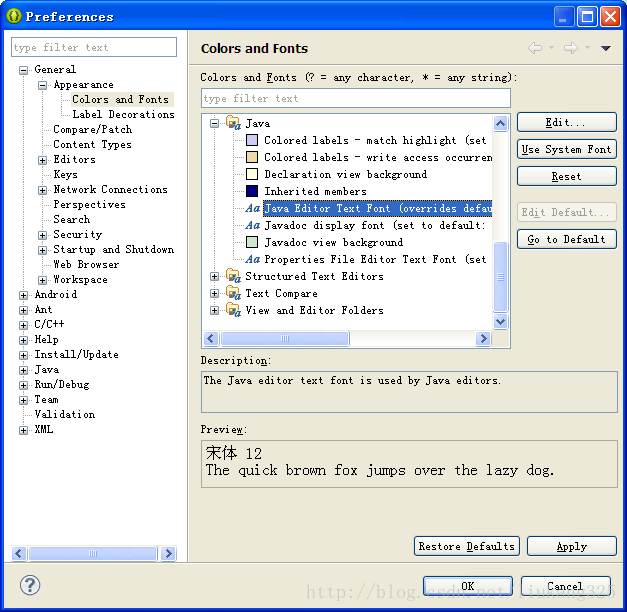Select Label Decorations in the tree
This screenshot has width=627, height=612.
123,114
